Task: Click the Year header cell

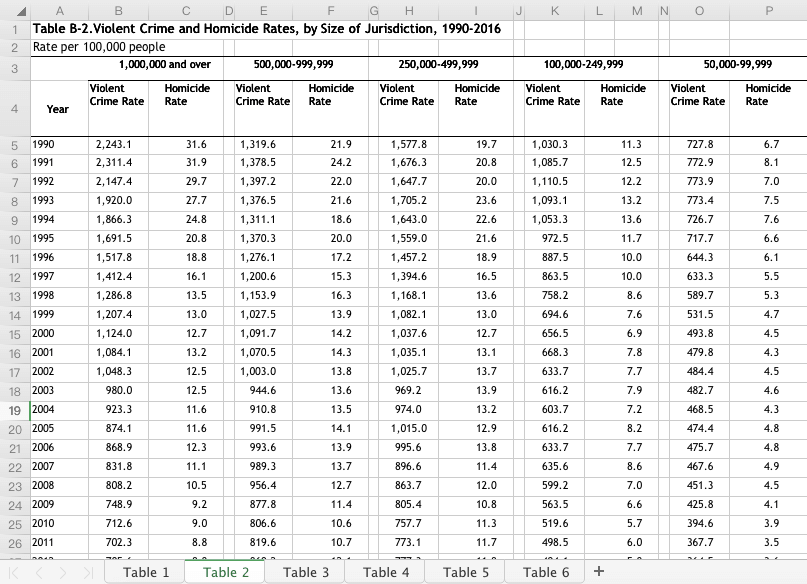Action: coord(58,108)
